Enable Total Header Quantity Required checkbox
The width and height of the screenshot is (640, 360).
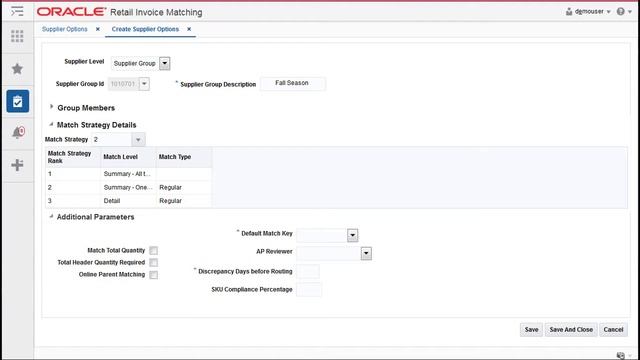(153, 262)
